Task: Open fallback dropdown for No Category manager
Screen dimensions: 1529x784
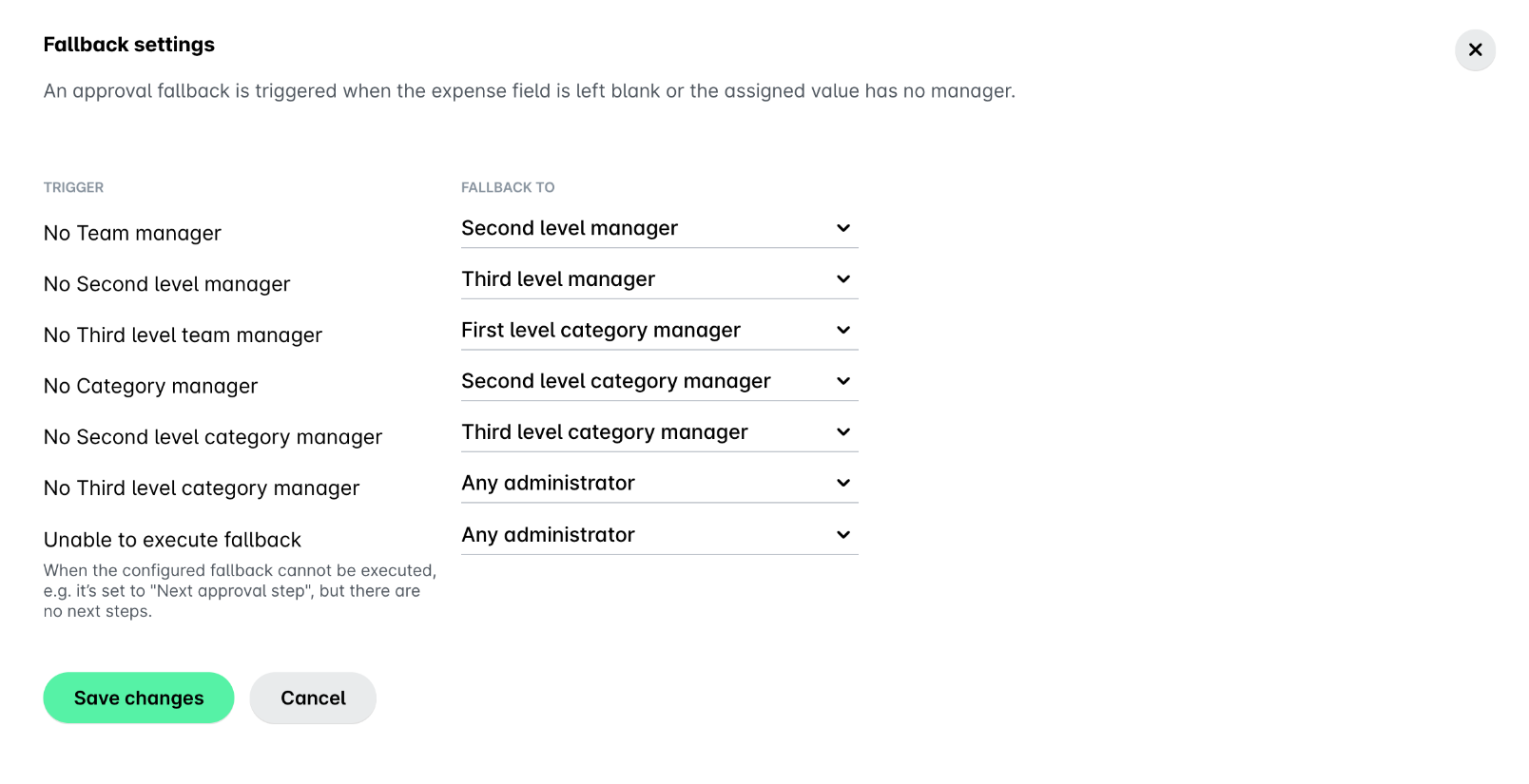Action: coord(659,381)
